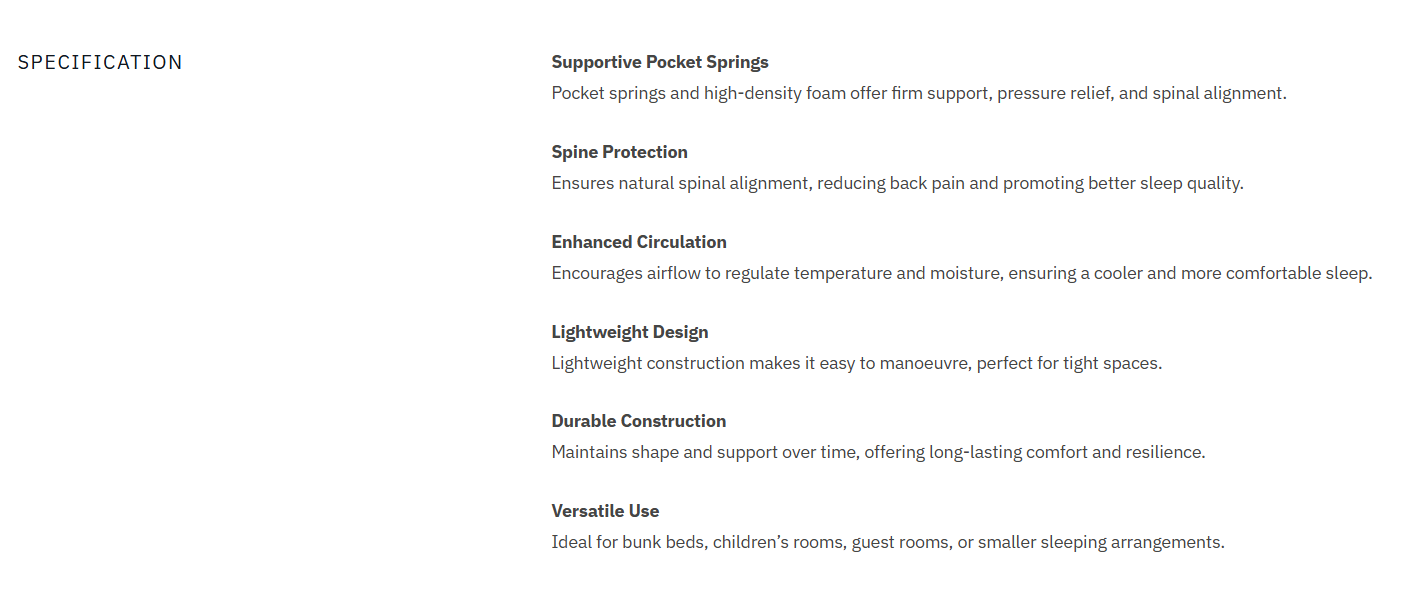Click the "Versatile Use" heading
The height and width of the screenshot is (601, 1411).
tap(605, 511)
